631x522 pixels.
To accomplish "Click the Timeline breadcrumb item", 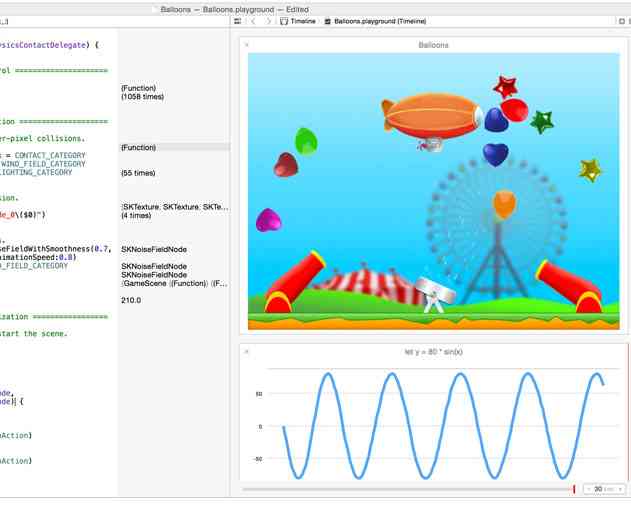I will pyautogui.click(x=298, y=20).
